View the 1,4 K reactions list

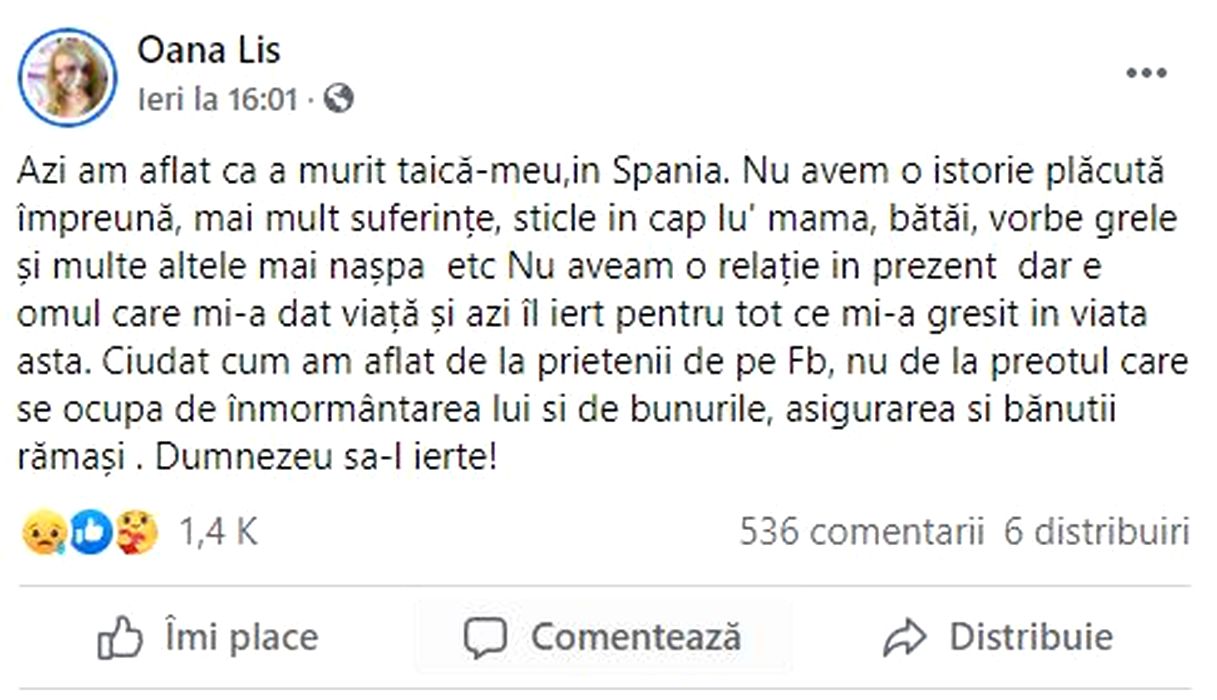point(218,532)
